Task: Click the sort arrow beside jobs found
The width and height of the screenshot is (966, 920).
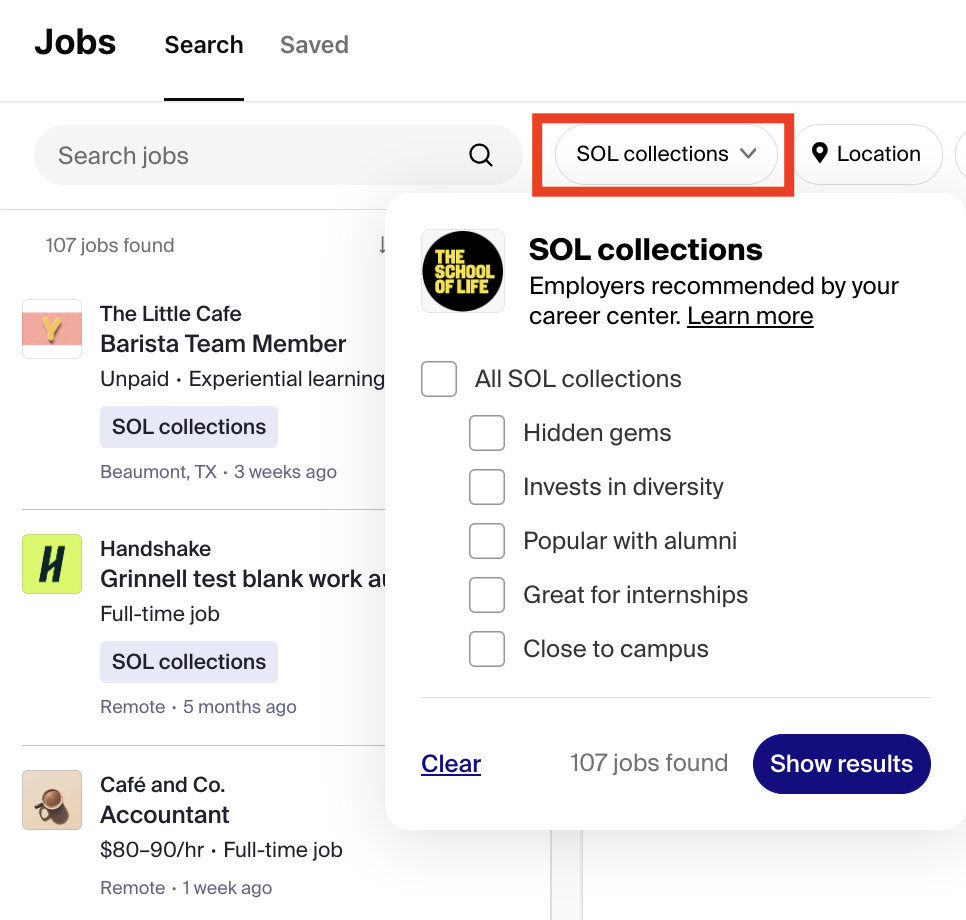Action: click(x=382, y=245)
